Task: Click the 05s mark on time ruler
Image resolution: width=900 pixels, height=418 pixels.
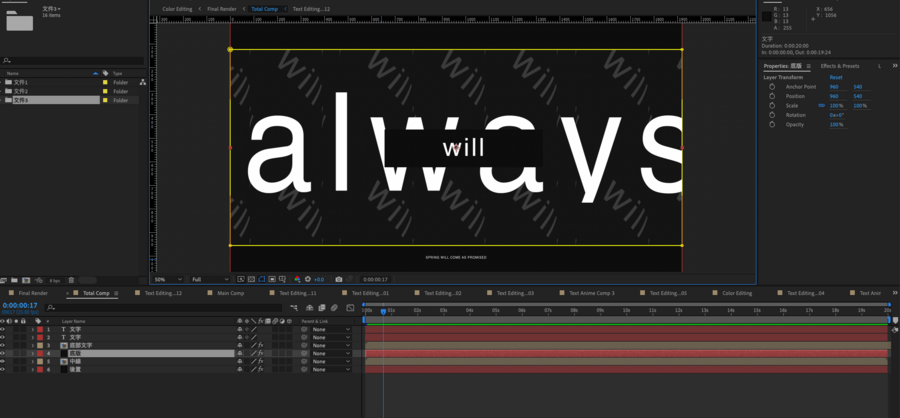Action: click(x=495, y=310)
